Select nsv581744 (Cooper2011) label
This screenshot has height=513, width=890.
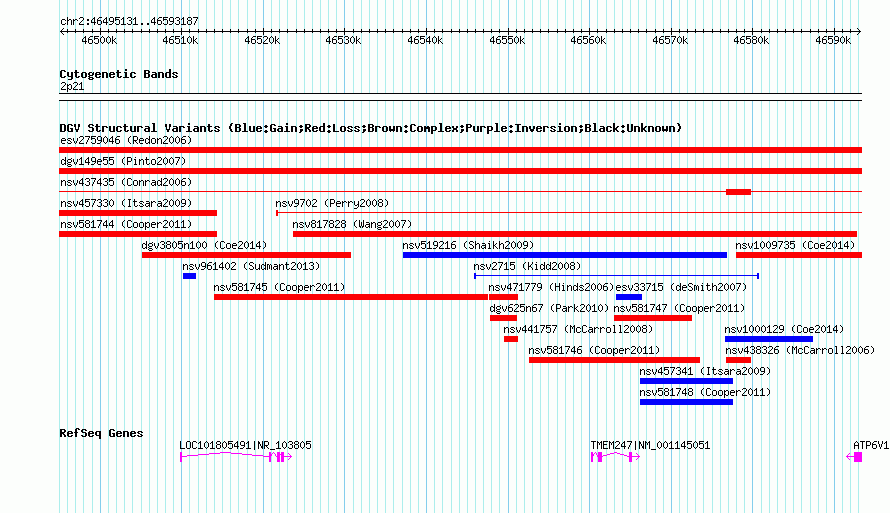click(126, 224)
